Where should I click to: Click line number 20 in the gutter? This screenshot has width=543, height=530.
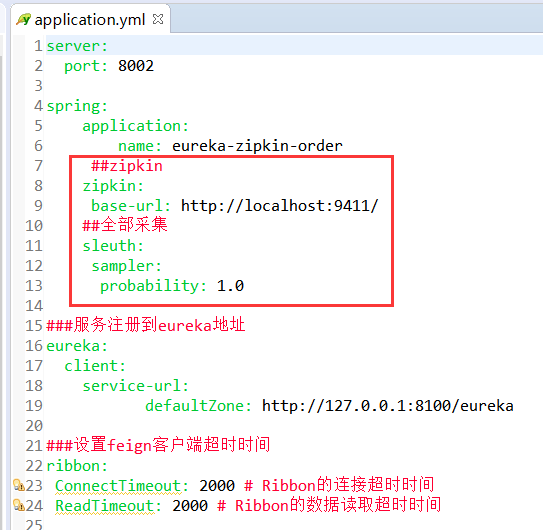[34, 426]
